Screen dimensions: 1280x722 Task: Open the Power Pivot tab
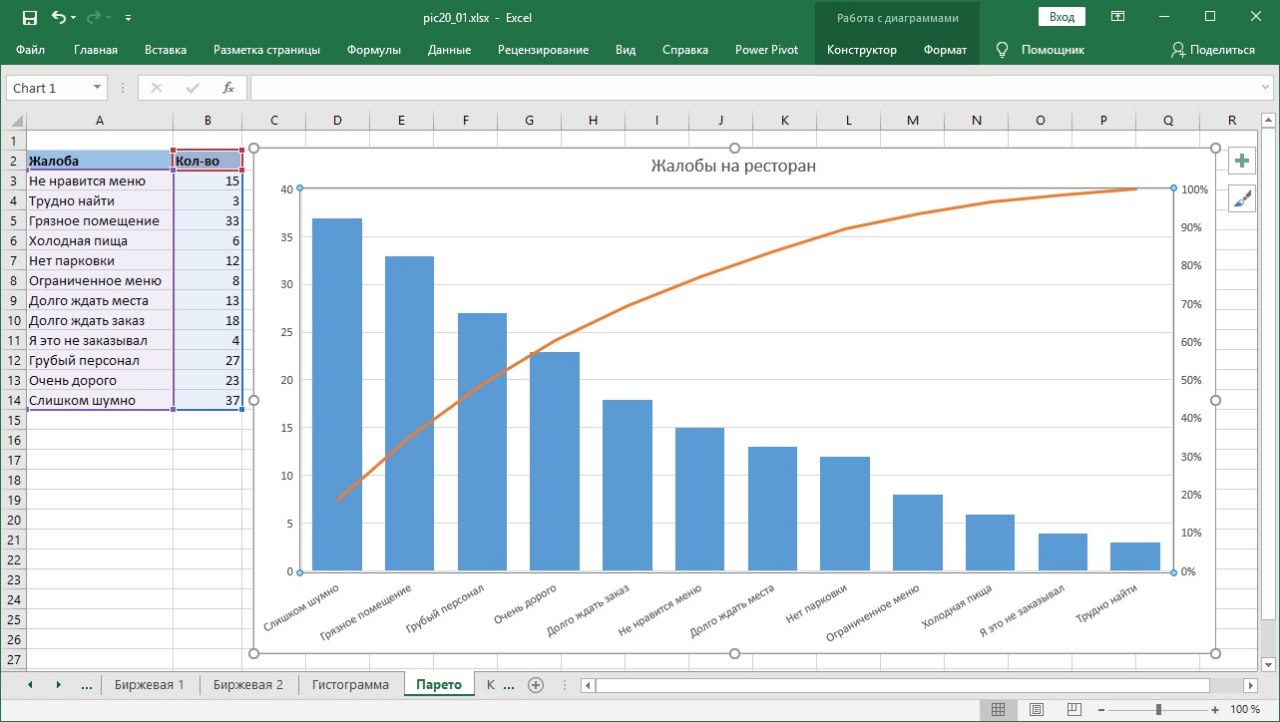pos(767,50)
